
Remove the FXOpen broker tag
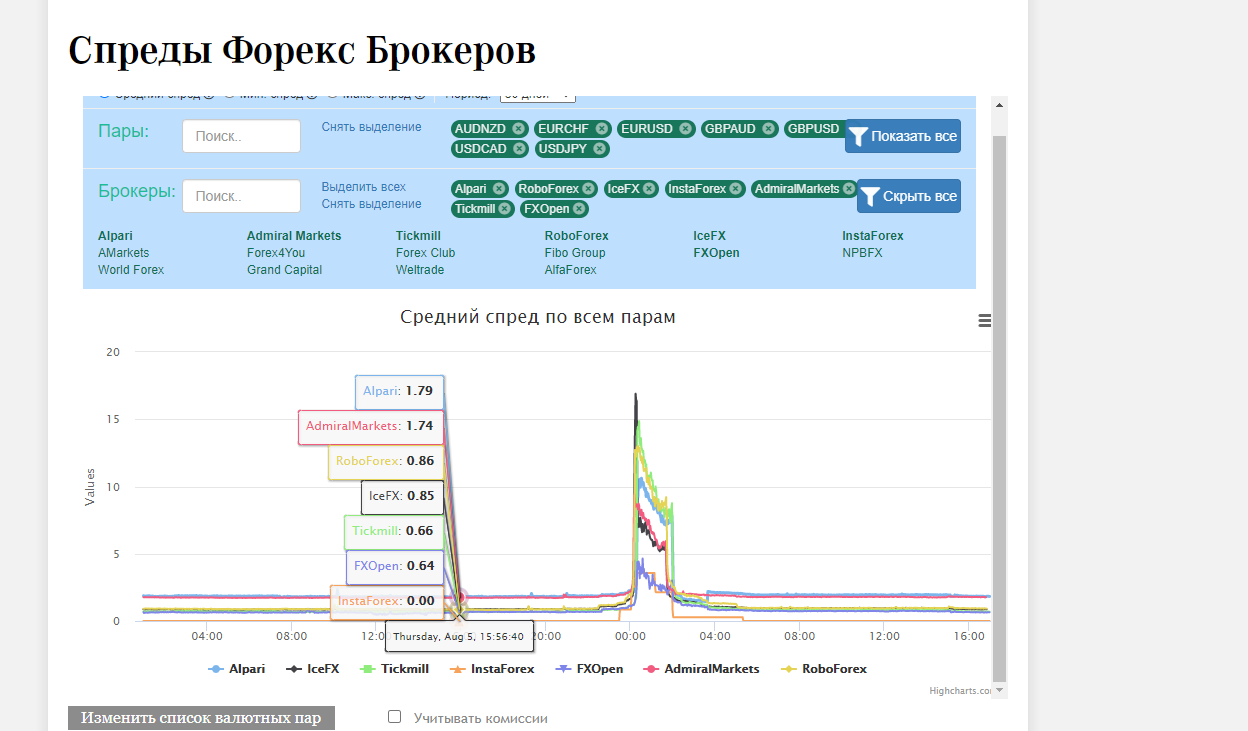coord(579,208)
